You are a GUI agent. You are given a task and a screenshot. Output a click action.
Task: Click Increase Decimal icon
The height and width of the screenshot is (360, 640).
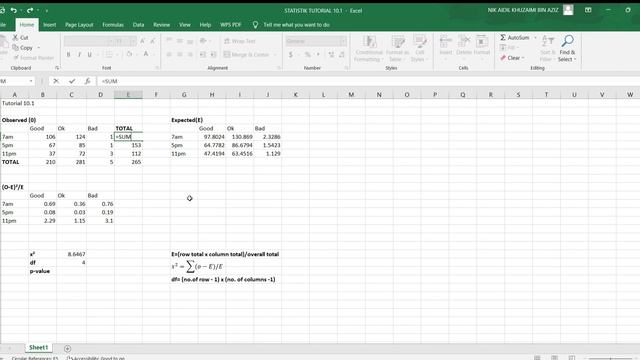tap(331, 54)
